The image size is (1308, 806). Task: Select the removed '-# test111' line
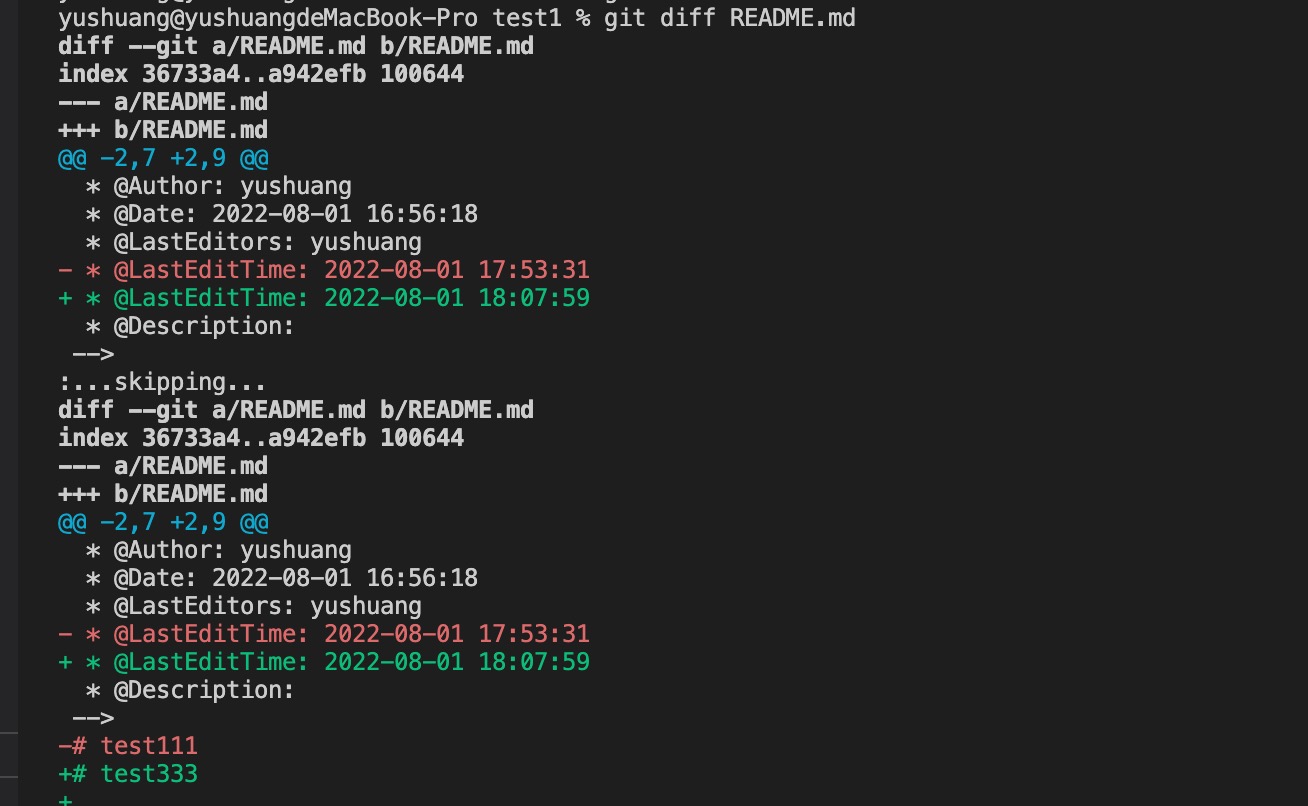pyautogui.click(x=128, y=746)
